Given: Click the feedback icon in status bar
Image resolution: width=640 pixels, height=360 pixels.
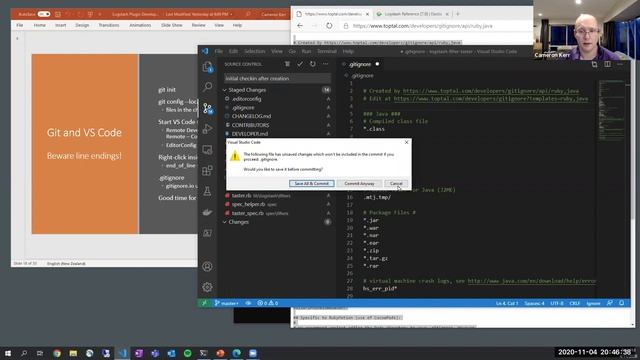Looking at the screenshot, I should click(x=610, y=303).
